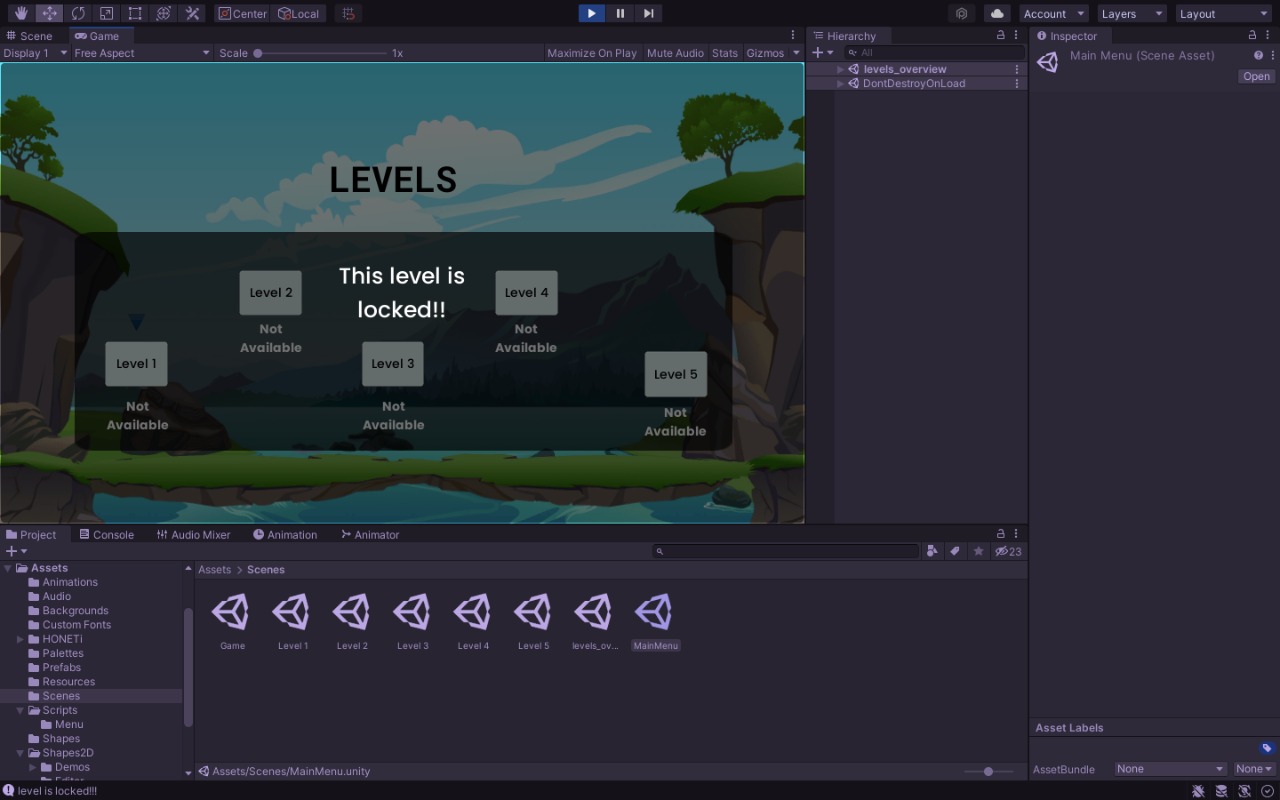Pause the game with Pause button
Viewport: 1280px width, 800px height.
tap(620, 13)
